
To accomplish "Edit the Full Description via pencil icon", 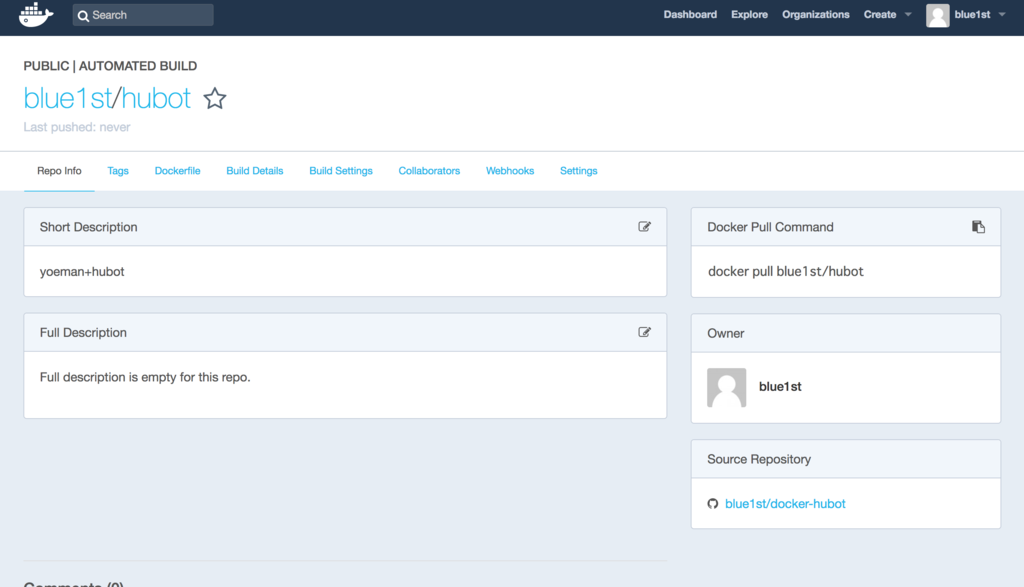I will tap(645, 332).
